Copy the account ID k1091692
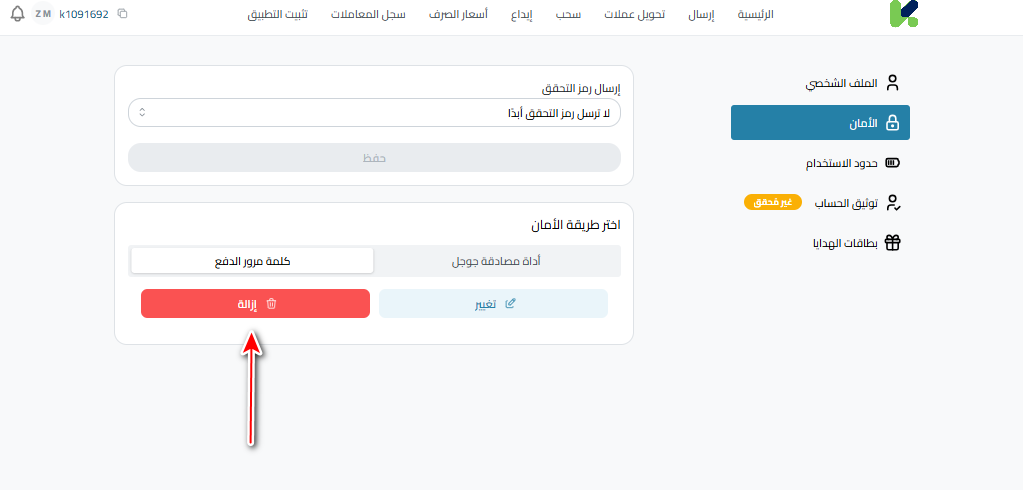This screenshot has width=1023, height=490. (x=122, y=15)
